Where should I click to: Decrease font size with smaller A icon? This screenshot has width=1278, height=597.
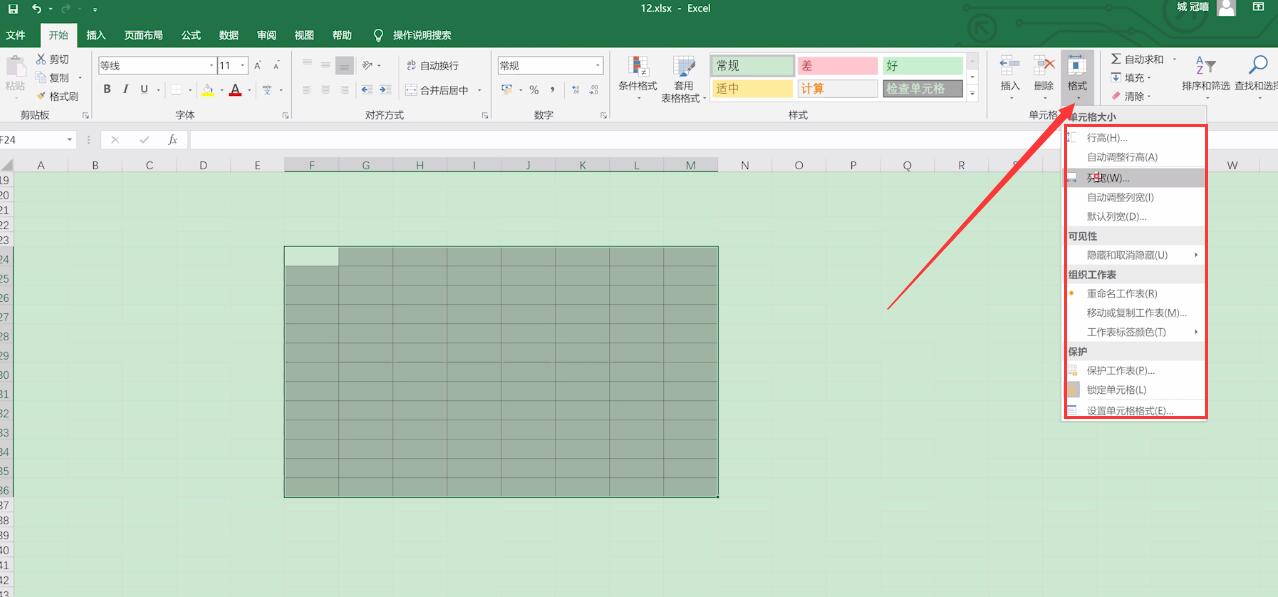tap(275, 65)
